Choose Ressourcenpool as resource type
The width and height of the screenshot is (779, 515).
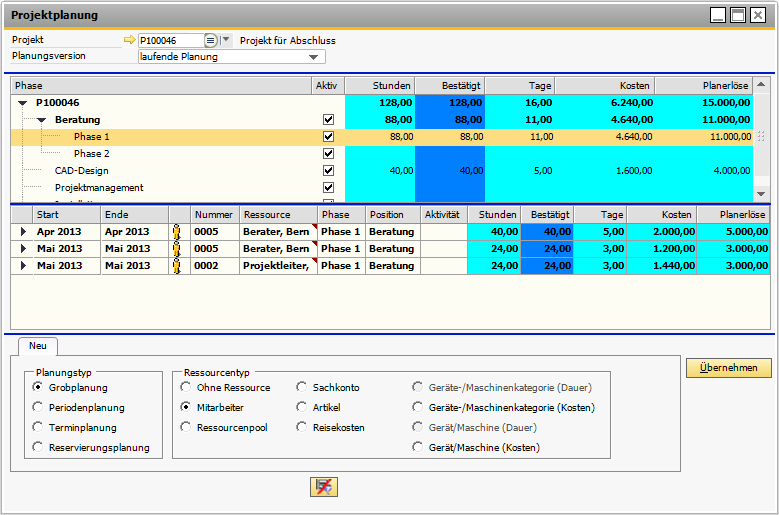pos(186,427)
